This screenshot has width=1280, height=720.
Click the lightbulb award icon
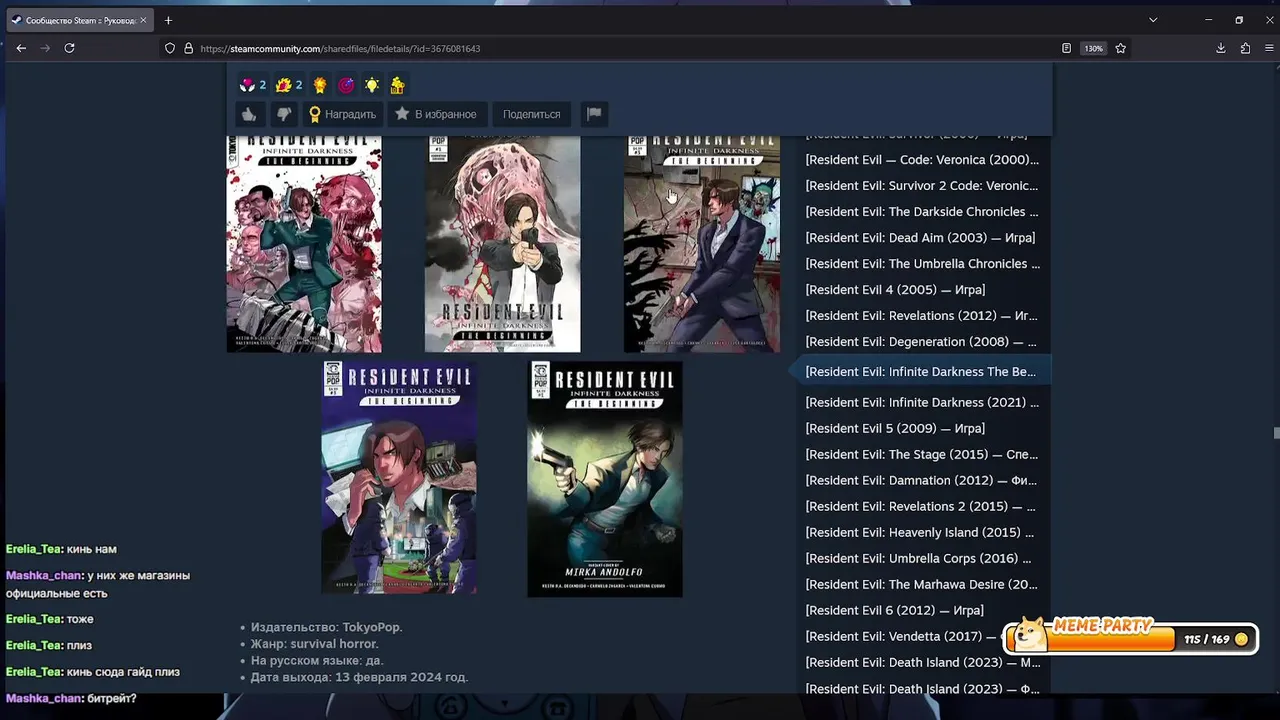(x=372, y=85)
